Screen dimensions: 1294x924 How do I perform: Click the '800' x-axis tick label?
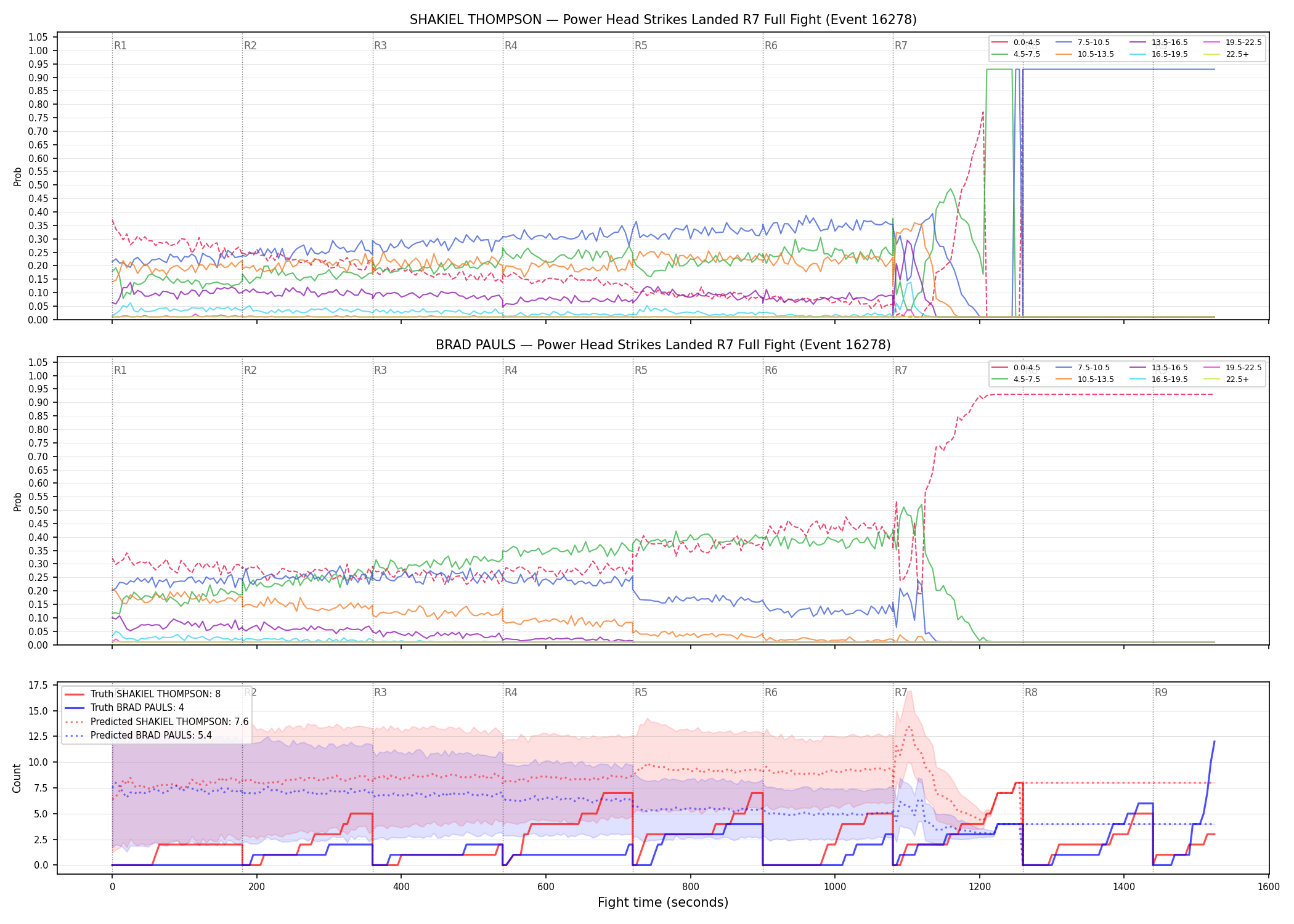pyautogui.click(x=690, y=887)
